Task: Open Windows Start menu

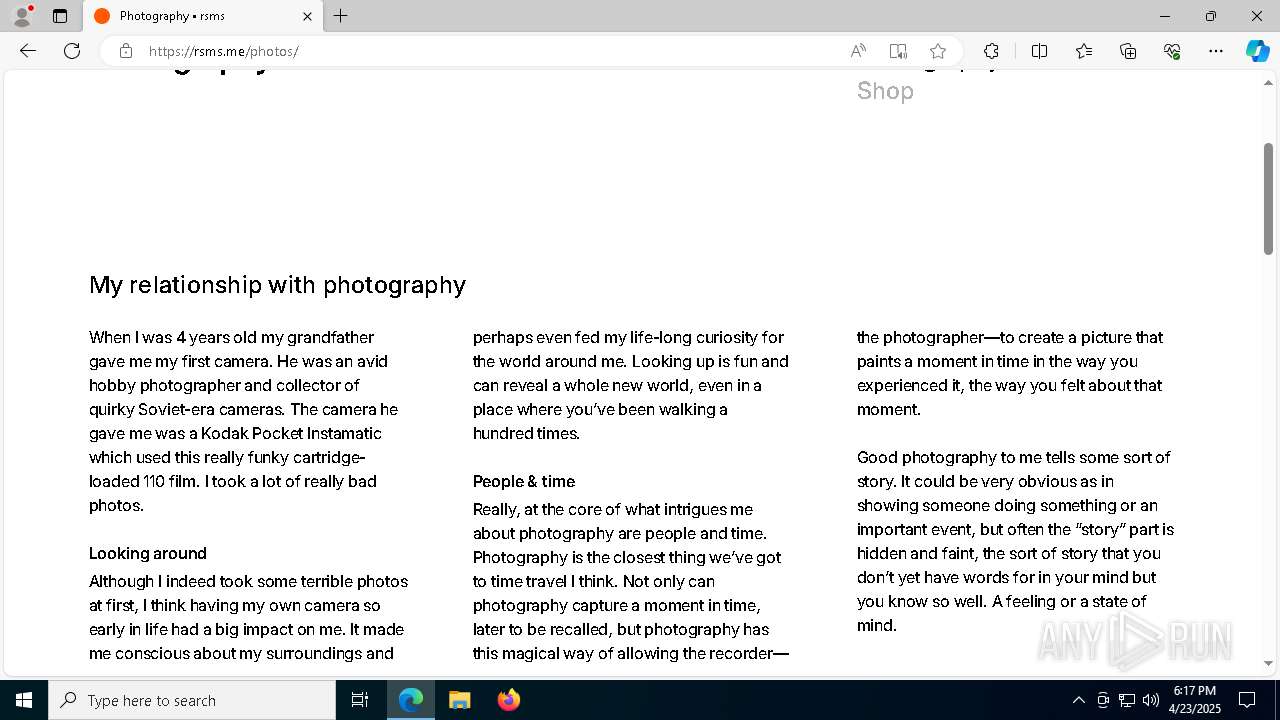Action: coord(24,700)
